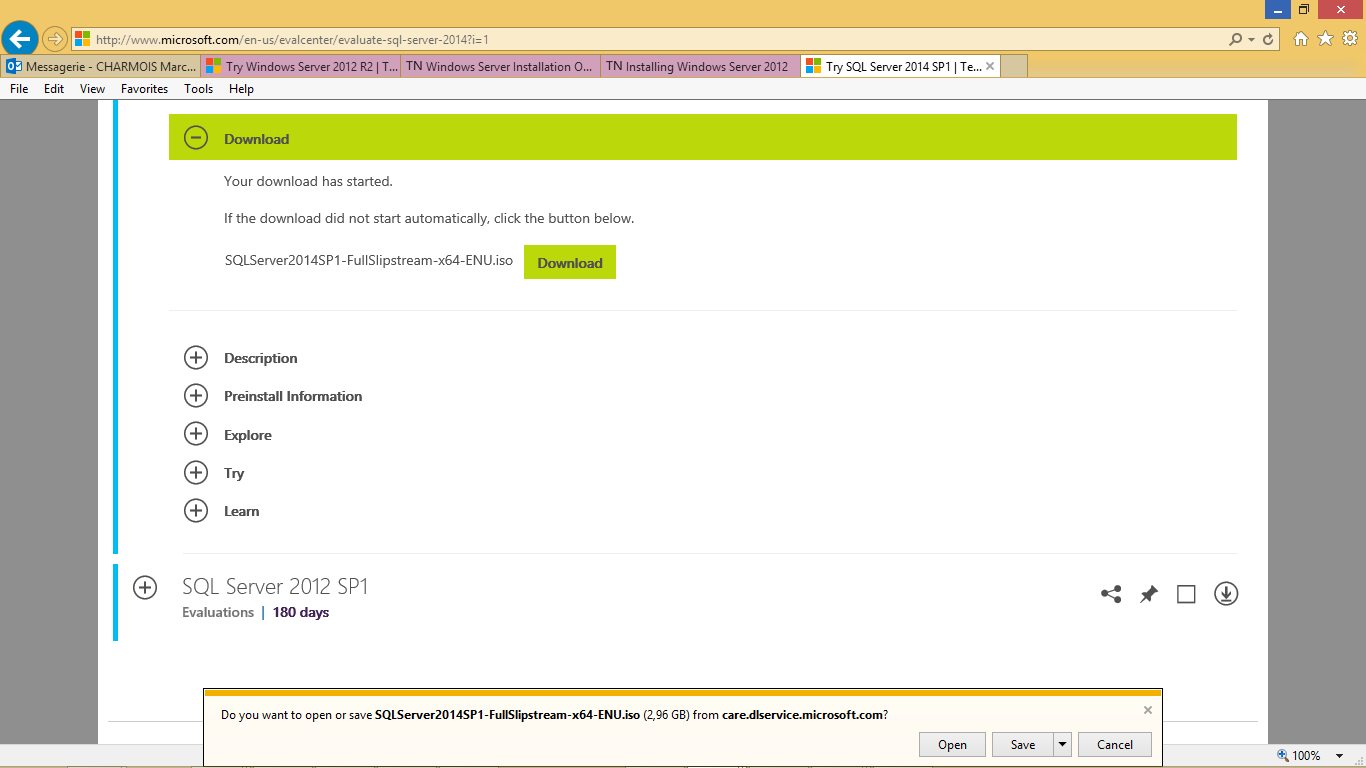Viewport: 1366px width, 768px height.
Task: Switch to the Messagerie - CHARMOIS tab
Action: pyautogui.click(x=101, y=66)
